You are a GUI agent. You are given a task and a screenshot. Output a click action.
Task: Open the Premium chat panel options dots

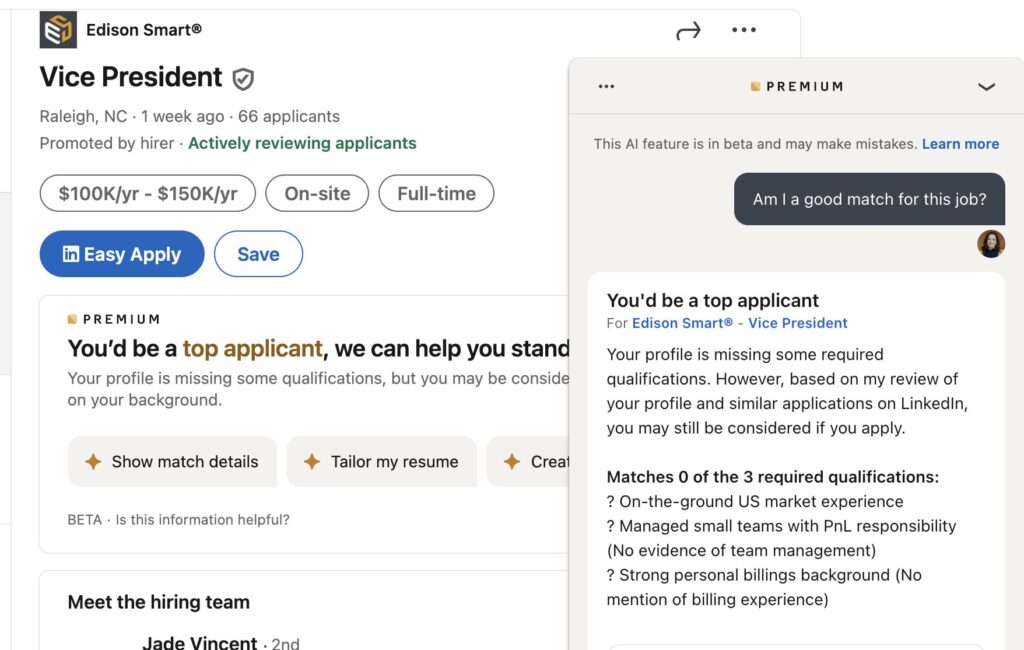[606, 86]
